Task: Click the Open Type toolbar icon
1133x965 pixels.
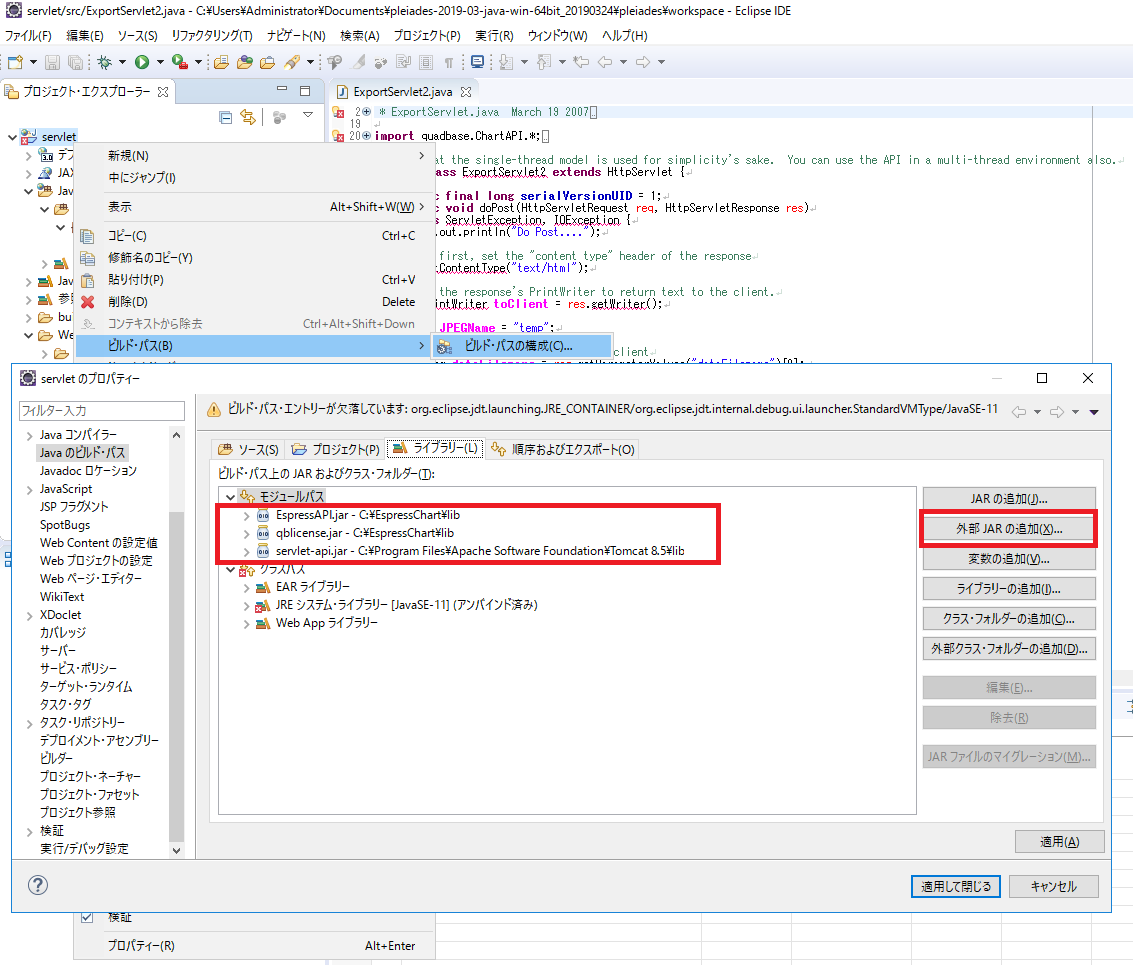Action: [244, 62]
